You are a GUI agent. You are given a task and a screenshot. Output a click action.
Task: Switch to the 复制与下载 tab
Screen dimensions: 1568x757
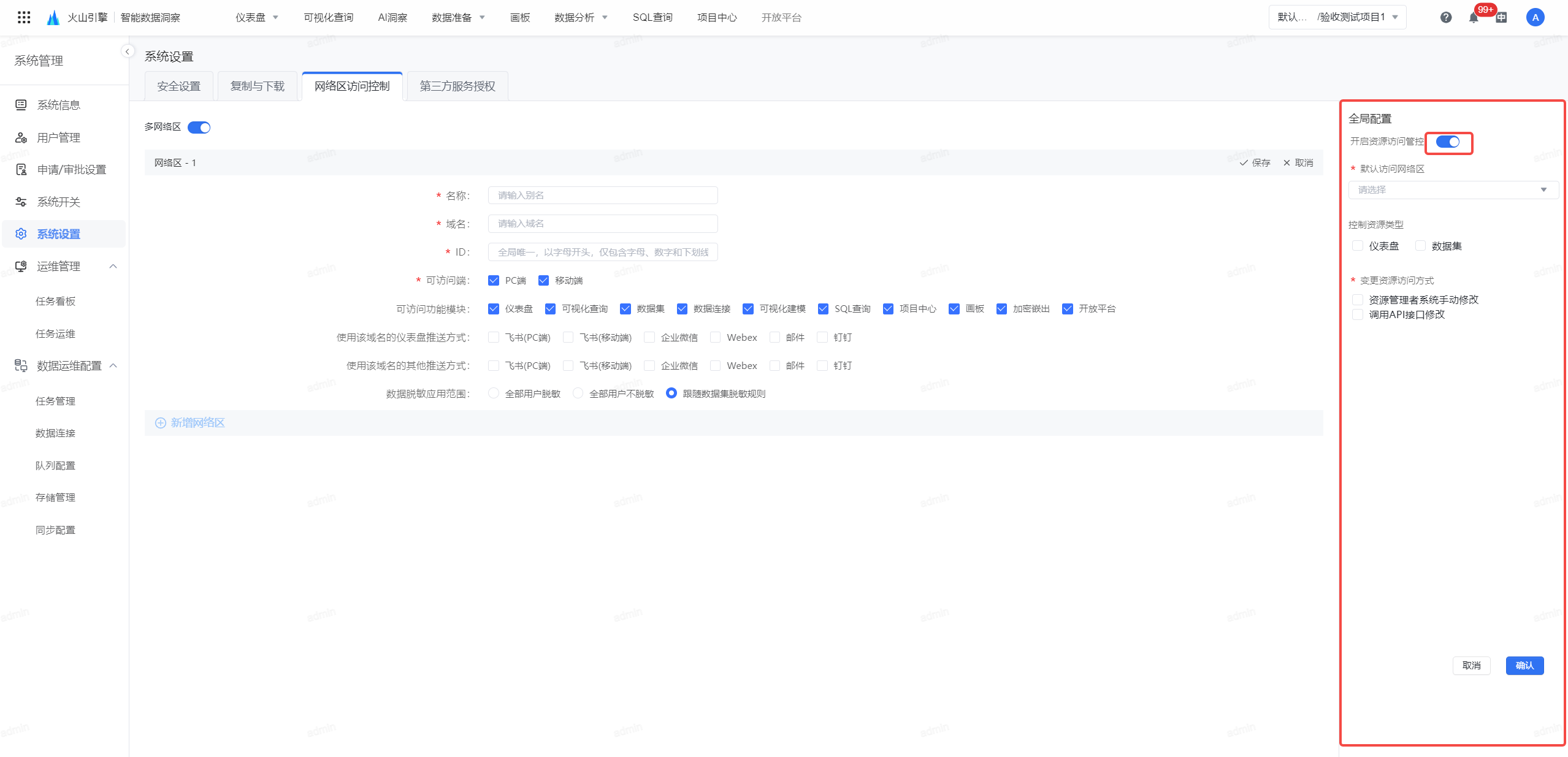(x=258, y=86)
